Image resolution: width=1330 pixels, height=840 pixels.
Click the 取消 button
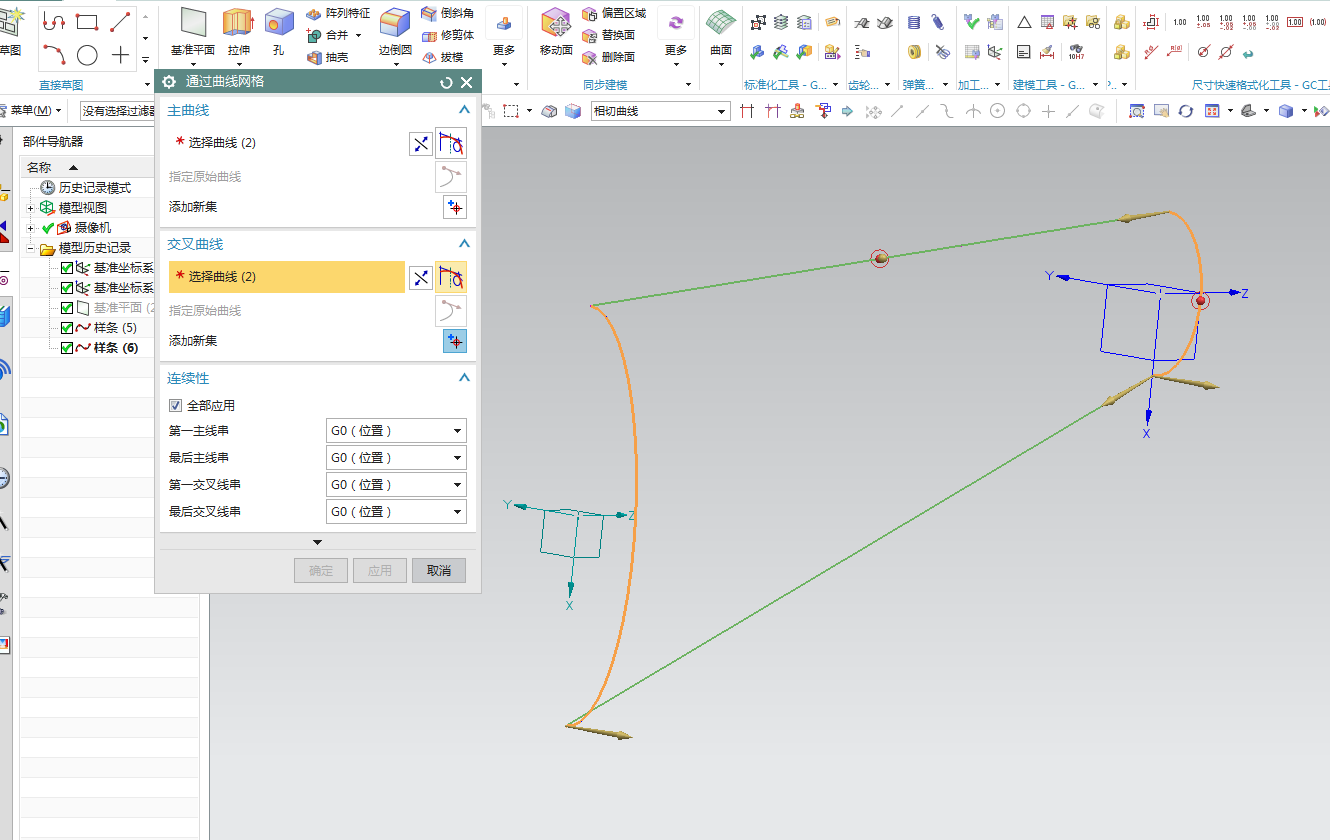tap(439, 571)
